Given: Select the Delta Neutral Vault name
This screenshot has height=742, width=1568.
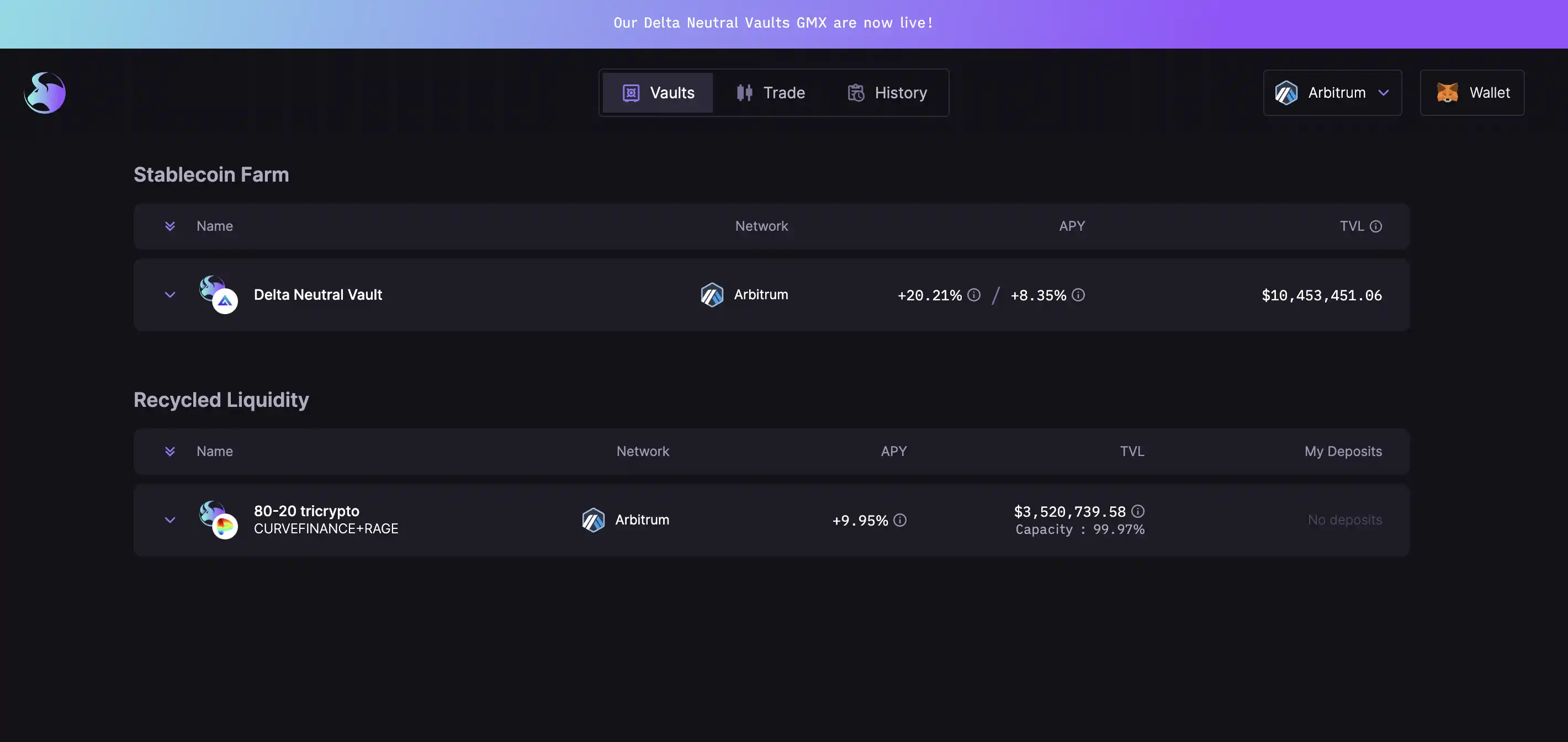Looking at the screenshot, I should (x=317, y=295).
